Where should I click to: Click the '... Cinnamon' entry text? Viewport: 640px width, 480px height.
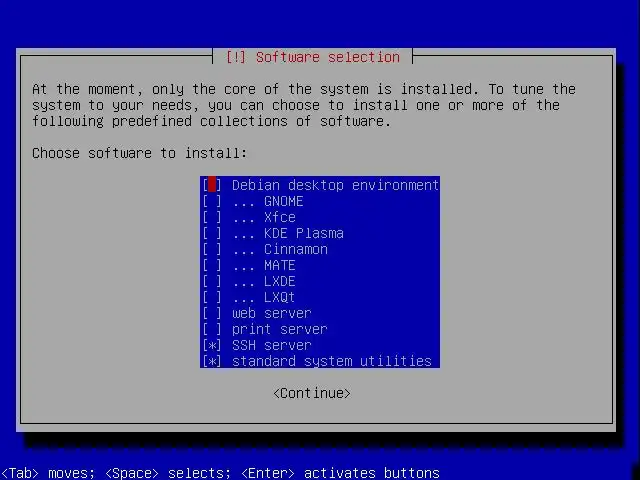[x=280, y=249]
